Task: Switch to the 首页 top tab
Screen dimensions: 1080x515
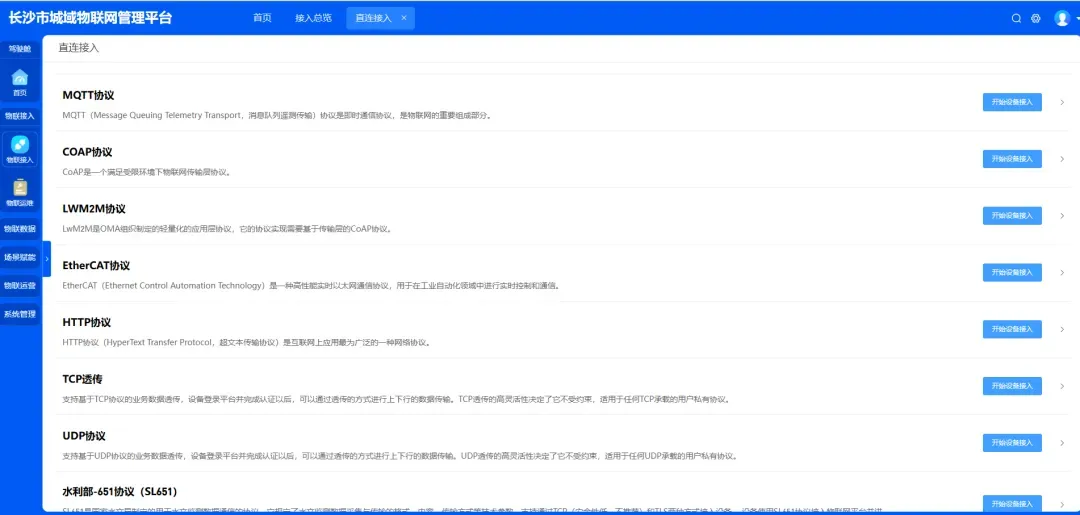Action: (262, 18)
